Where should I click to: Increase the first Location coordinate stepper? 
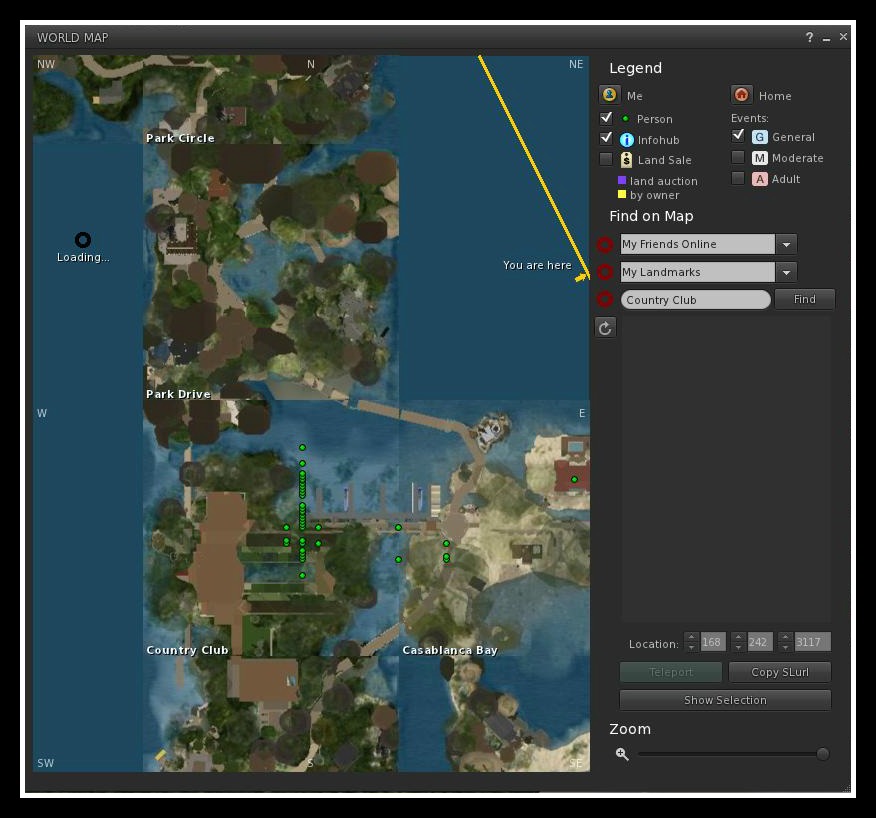(691, 637)
